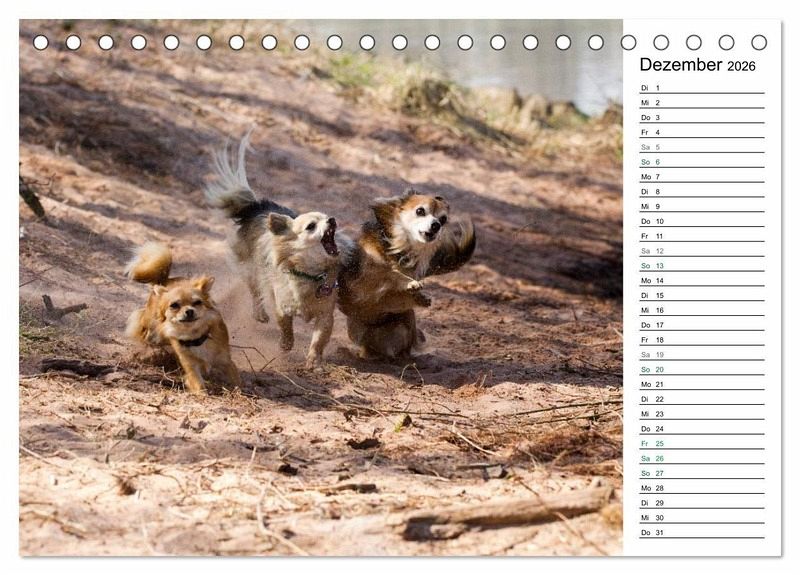Select the row 'Mo 14'
Screen dimensions: 800x575
click(702, 280)
